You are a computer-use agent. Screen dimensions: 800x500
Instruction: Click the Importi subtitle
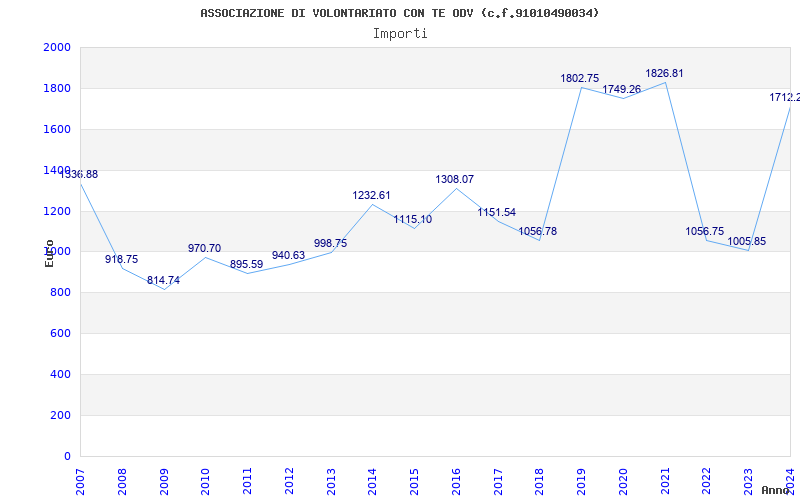[400, 34]
